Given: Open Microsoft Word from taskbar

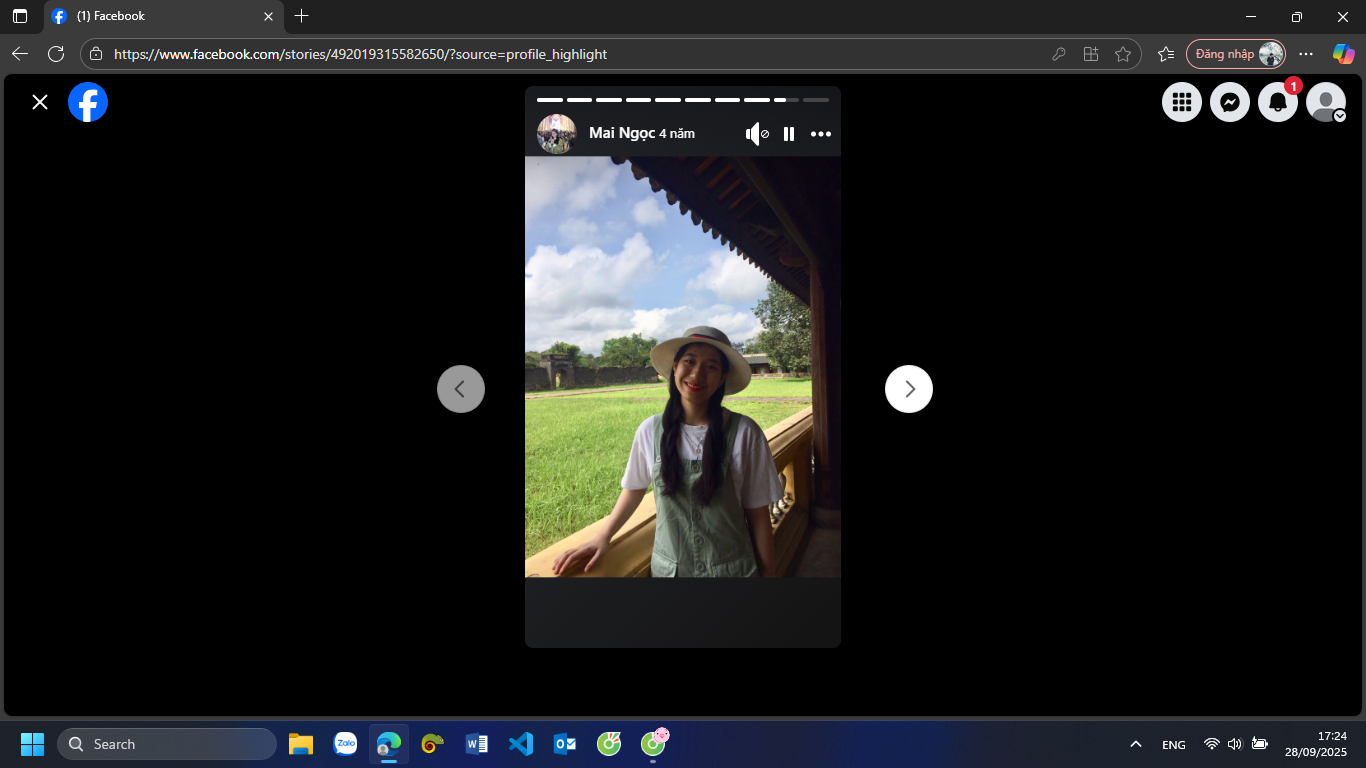Looking at the screenshot, I should click(x=477, y=744).
